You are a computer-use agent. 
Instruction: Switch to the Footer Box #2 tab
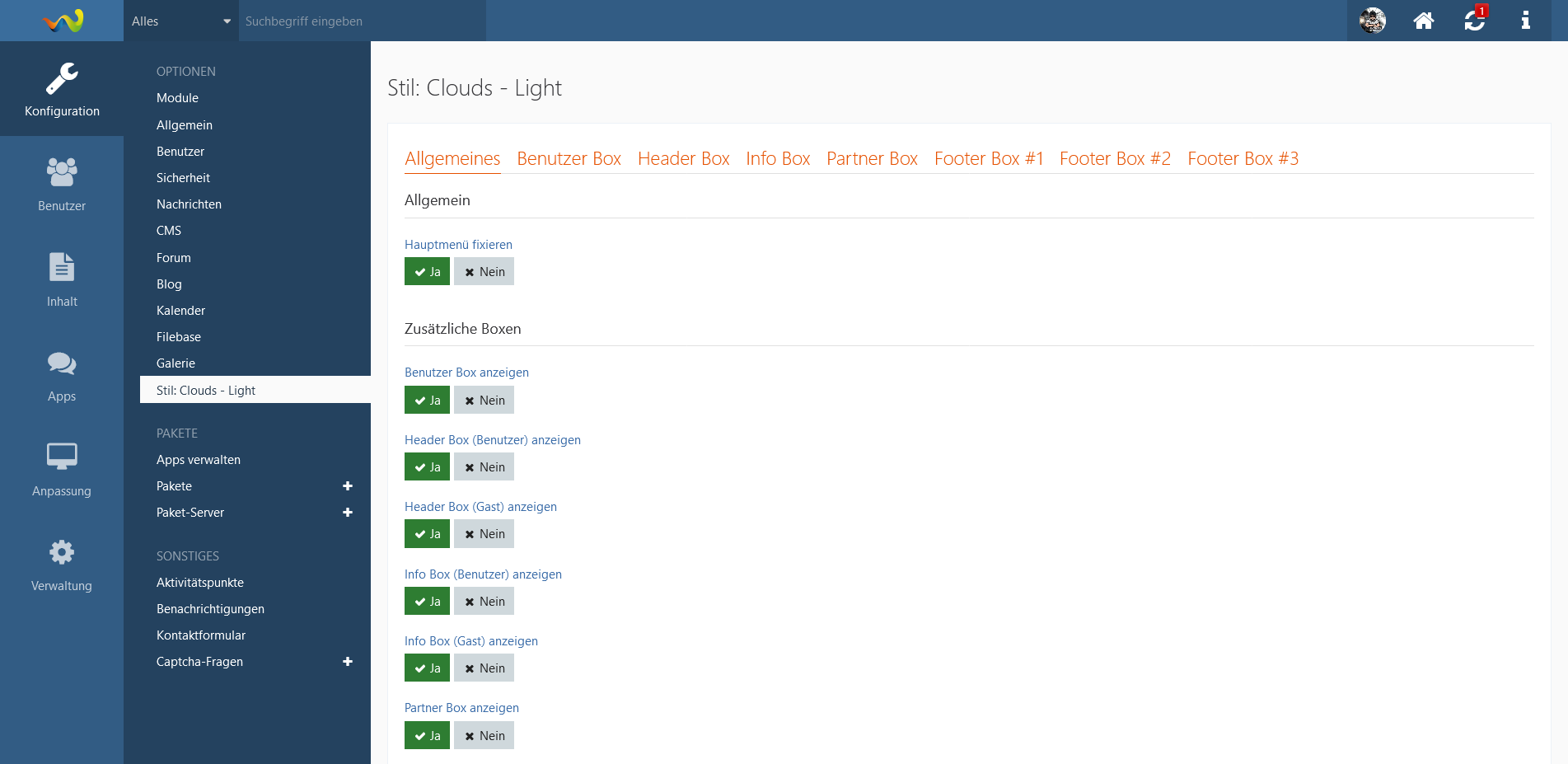tap(1115, 158)
